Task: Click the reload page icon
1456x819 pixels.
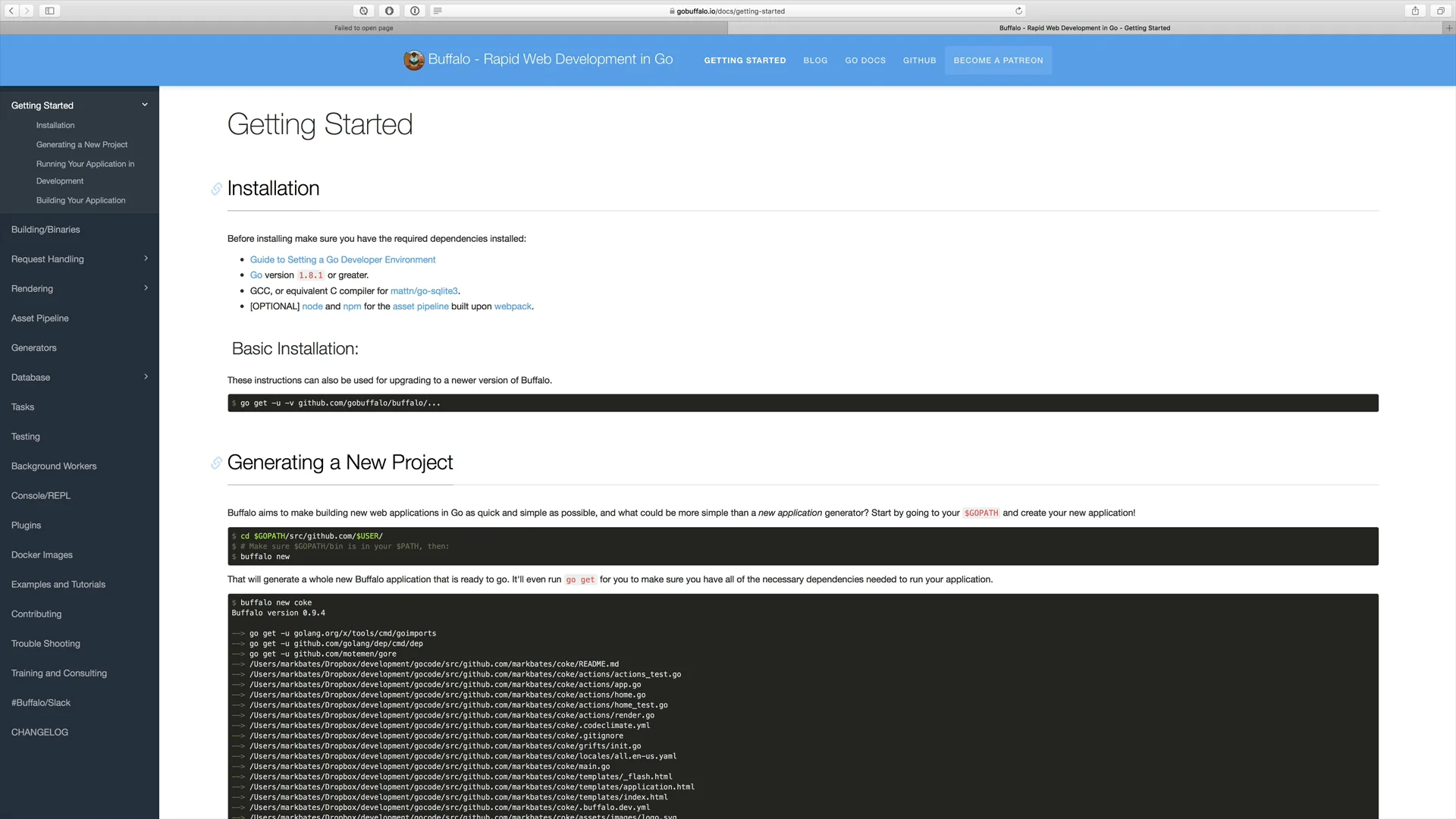Action: tap(1018, 11)
